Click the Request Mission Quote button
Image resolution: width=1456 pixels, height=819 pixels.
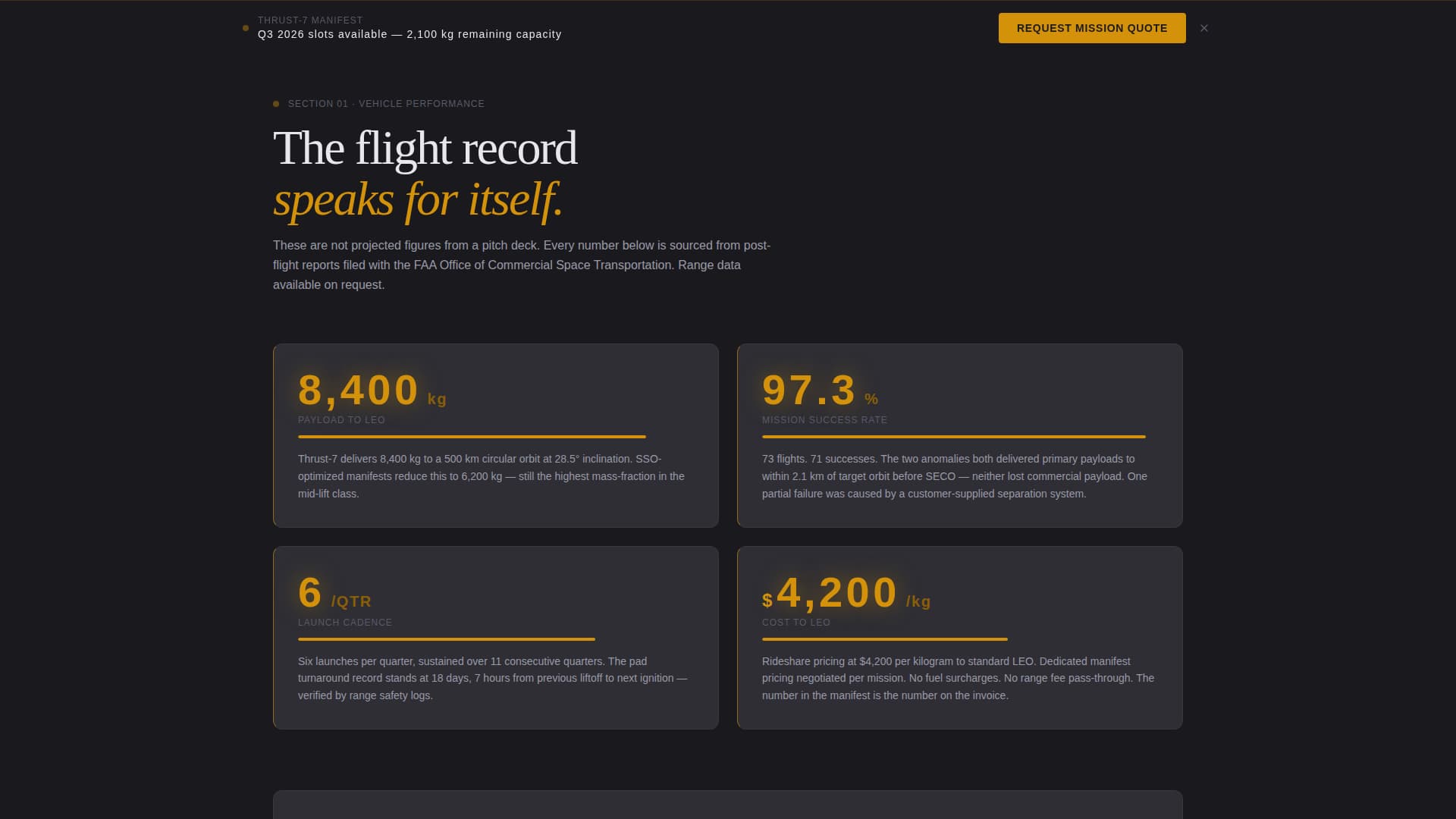(x=1091, y=28)
